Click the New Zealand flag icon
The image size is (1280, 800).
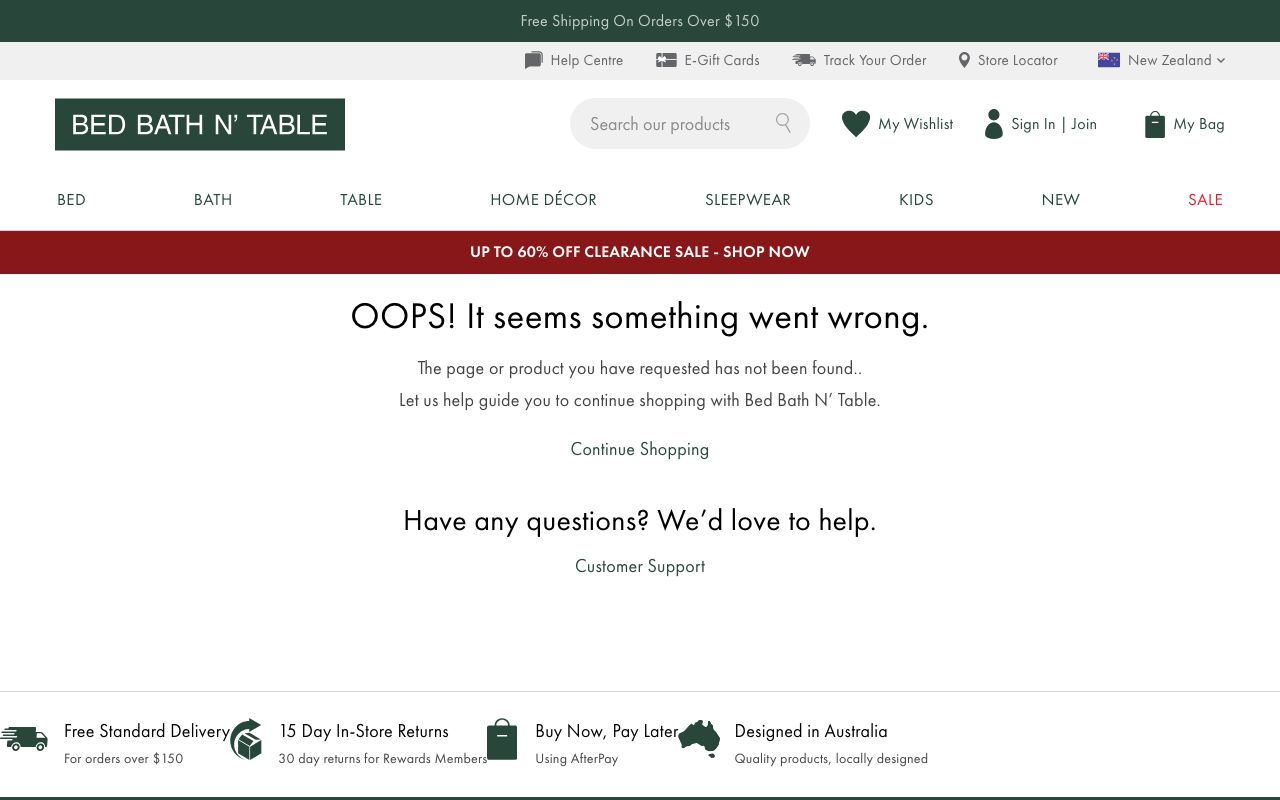coord(1109,60)
